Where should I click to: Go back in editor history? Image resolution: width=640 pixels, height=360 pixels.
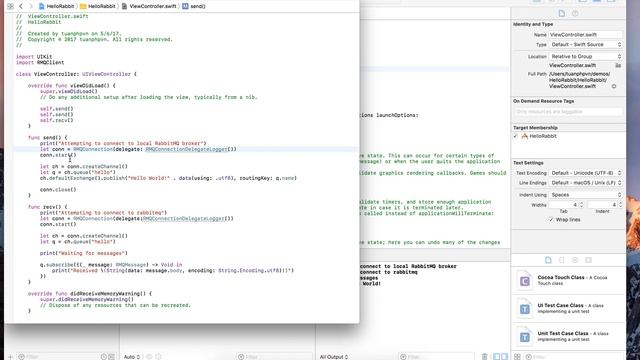(21, 6)
